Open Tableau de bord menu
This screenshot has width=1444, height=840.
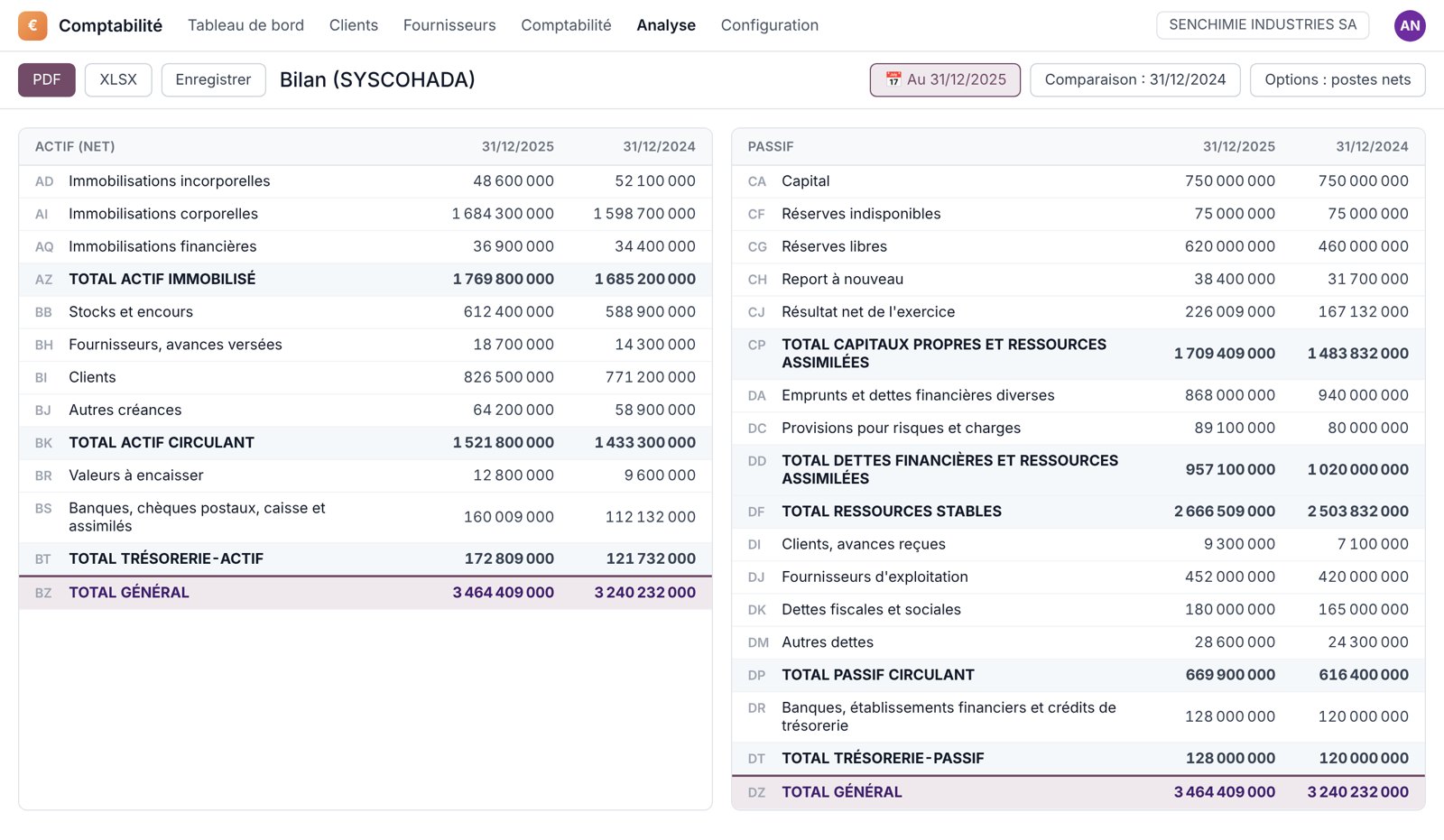pyautogui.click(x=245, y=25)
